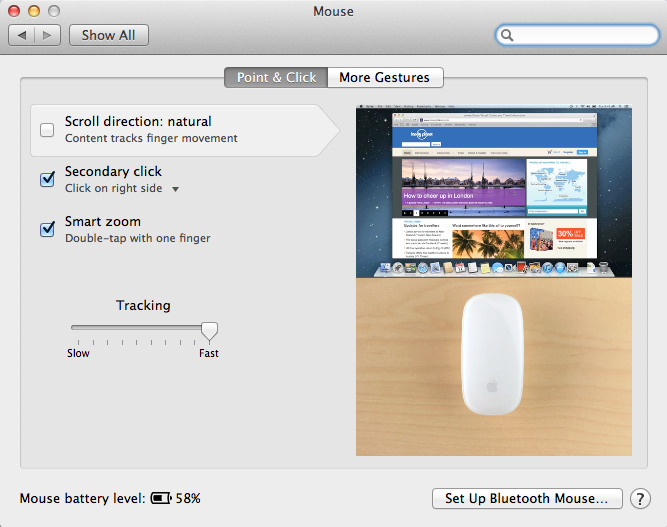Disable the Secondary click checkbox
Viewport: 667px width, 527px height.
point(47,179)
